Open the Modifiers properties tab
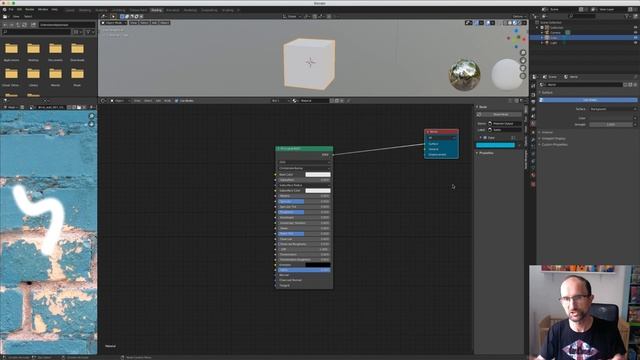The image size is (640, 360). coord(533,139)
